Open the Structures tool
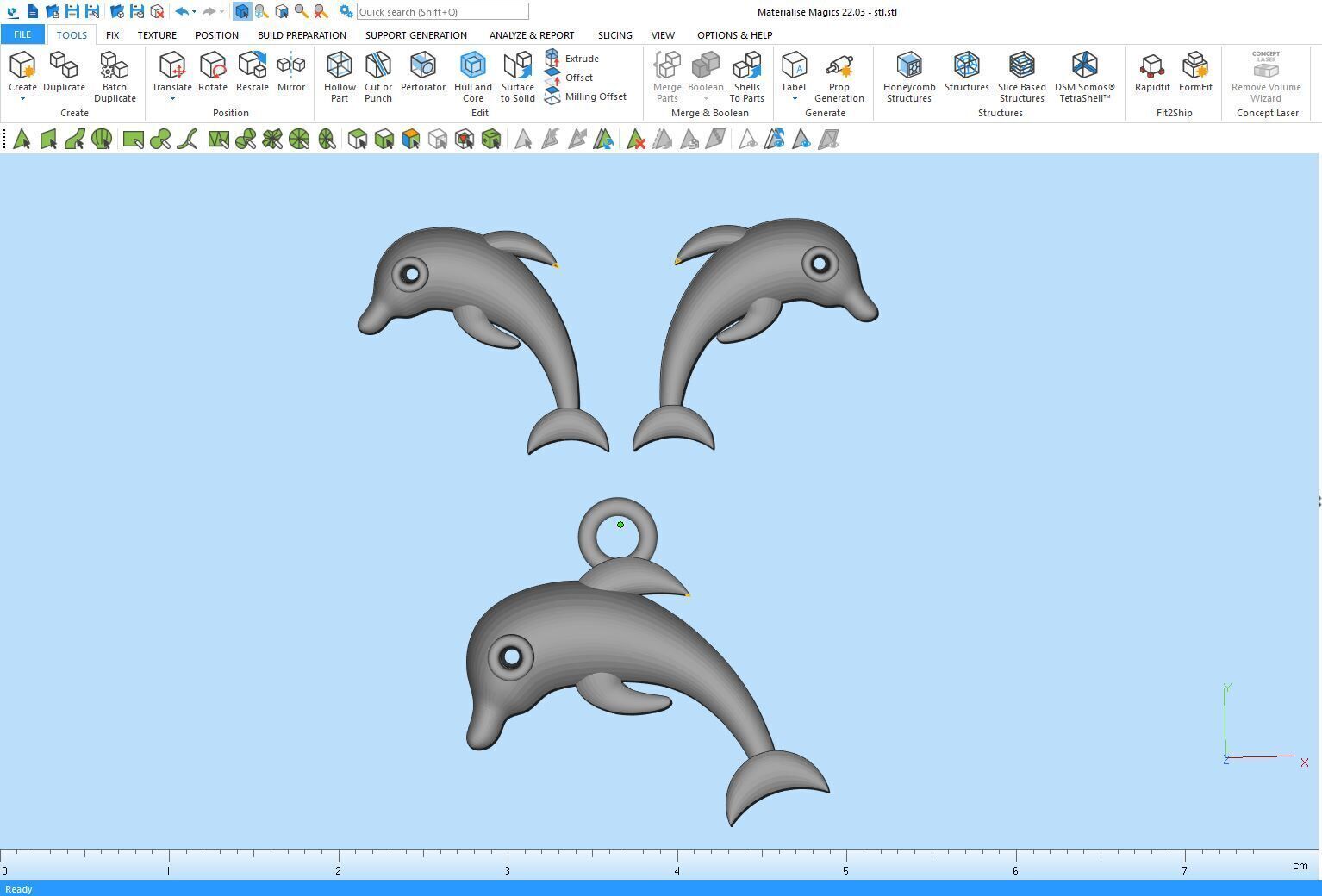 (966, 72)
